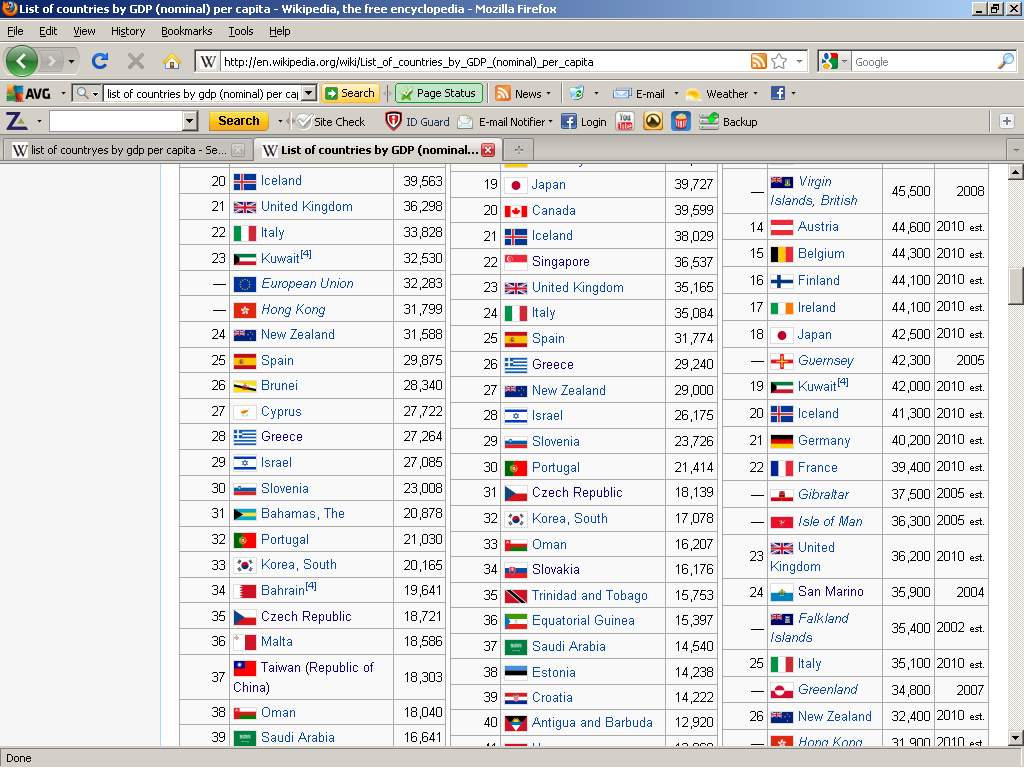
Task: Click the Google search magnifier icon
Action: pos(1005,61)
